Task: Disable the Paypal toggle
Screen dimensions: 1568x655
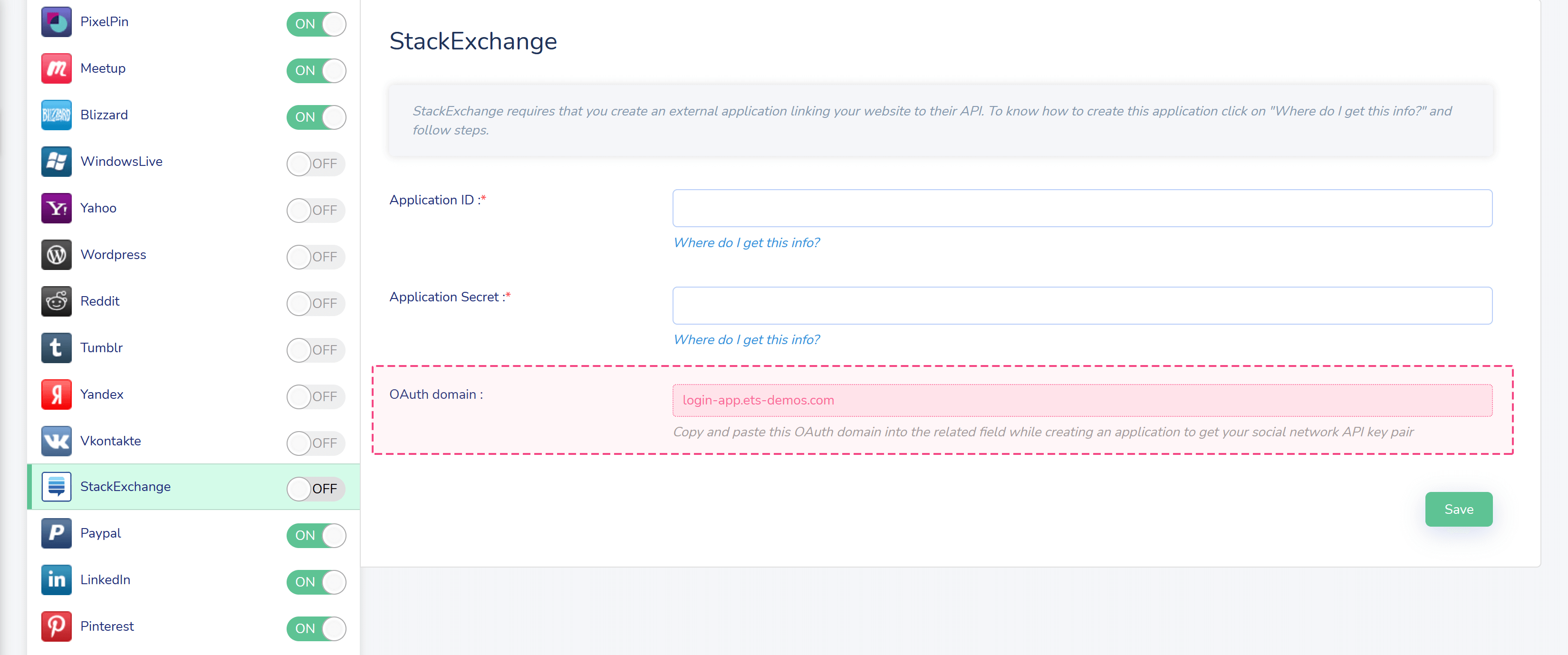Action: [316, 536]
